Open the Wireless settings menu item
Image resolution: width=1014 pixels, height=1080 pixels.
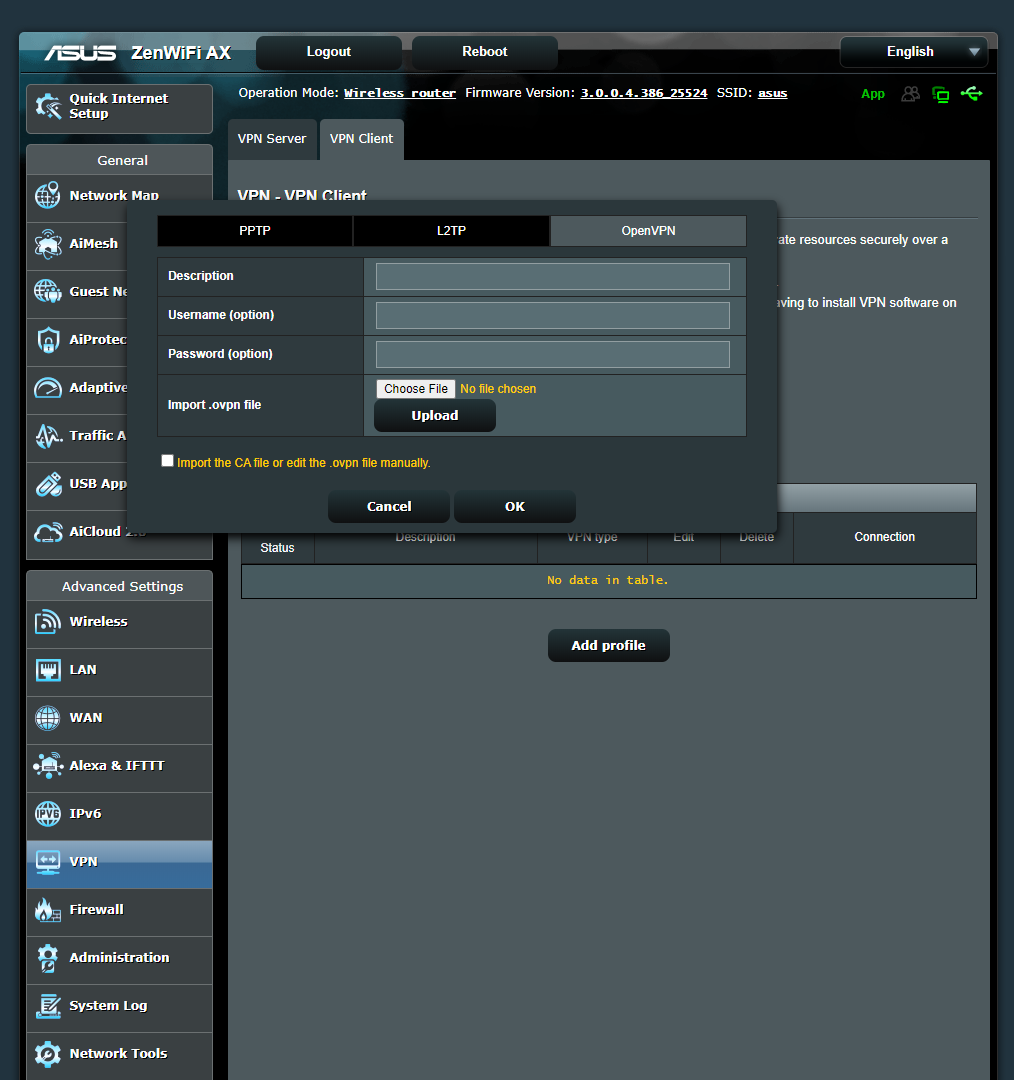[119, 622]
